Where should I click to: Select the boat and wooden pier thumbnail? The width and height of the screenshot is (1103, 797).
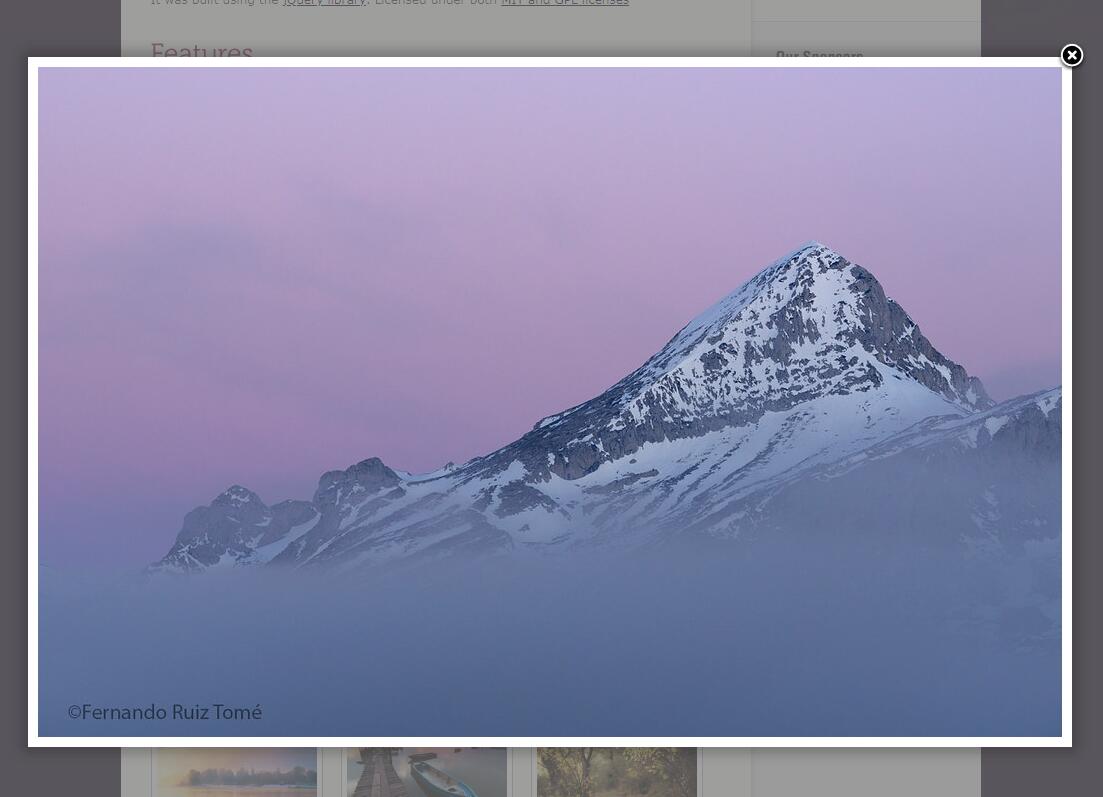427,772
